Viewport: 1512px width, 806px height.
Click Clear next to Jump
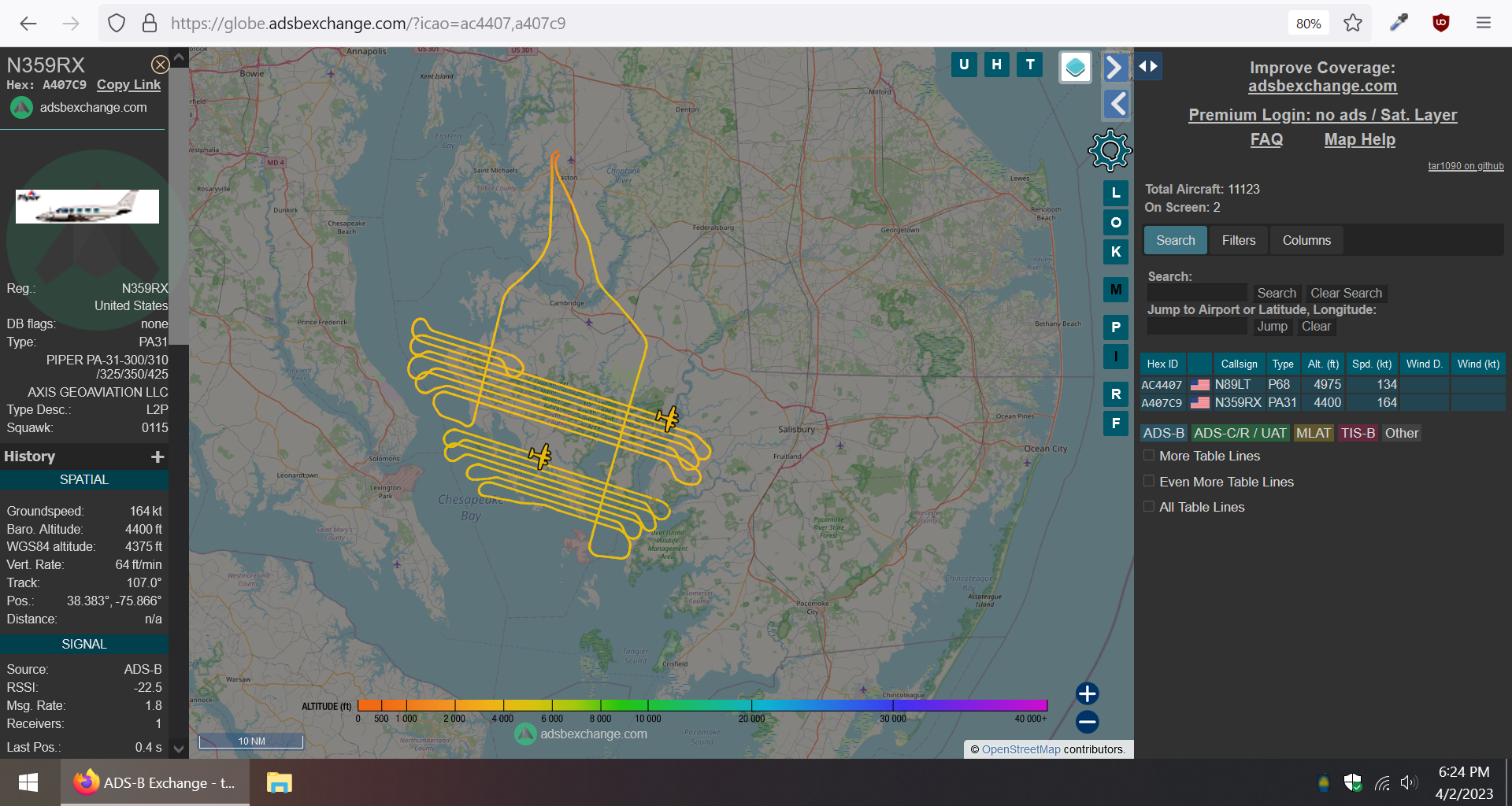pyautogui.click(x=1316, y=326)
